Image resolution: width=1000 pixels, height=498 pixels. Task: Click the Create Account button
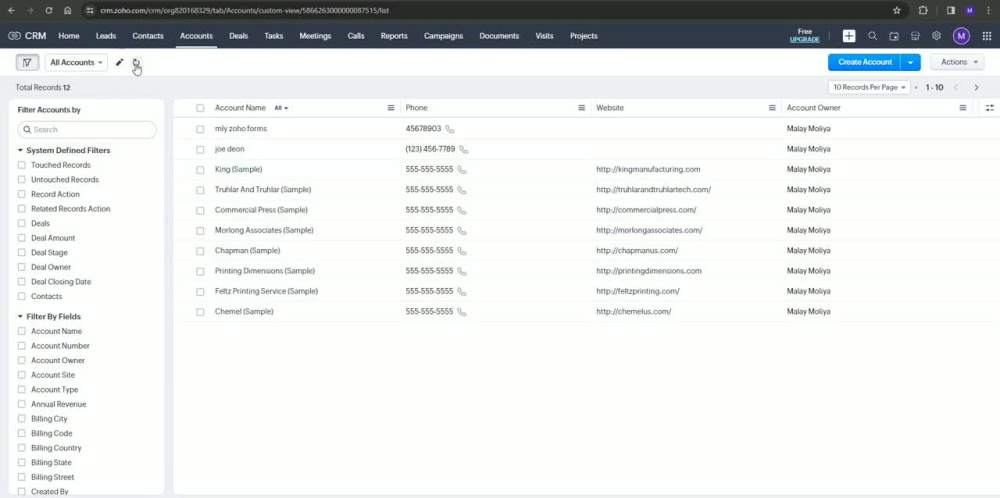pos(865,62)
